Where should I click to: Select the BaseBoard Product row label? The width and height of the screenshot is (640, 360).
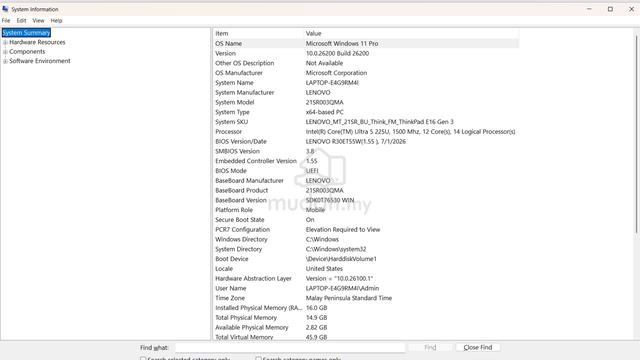pos(242,190)
